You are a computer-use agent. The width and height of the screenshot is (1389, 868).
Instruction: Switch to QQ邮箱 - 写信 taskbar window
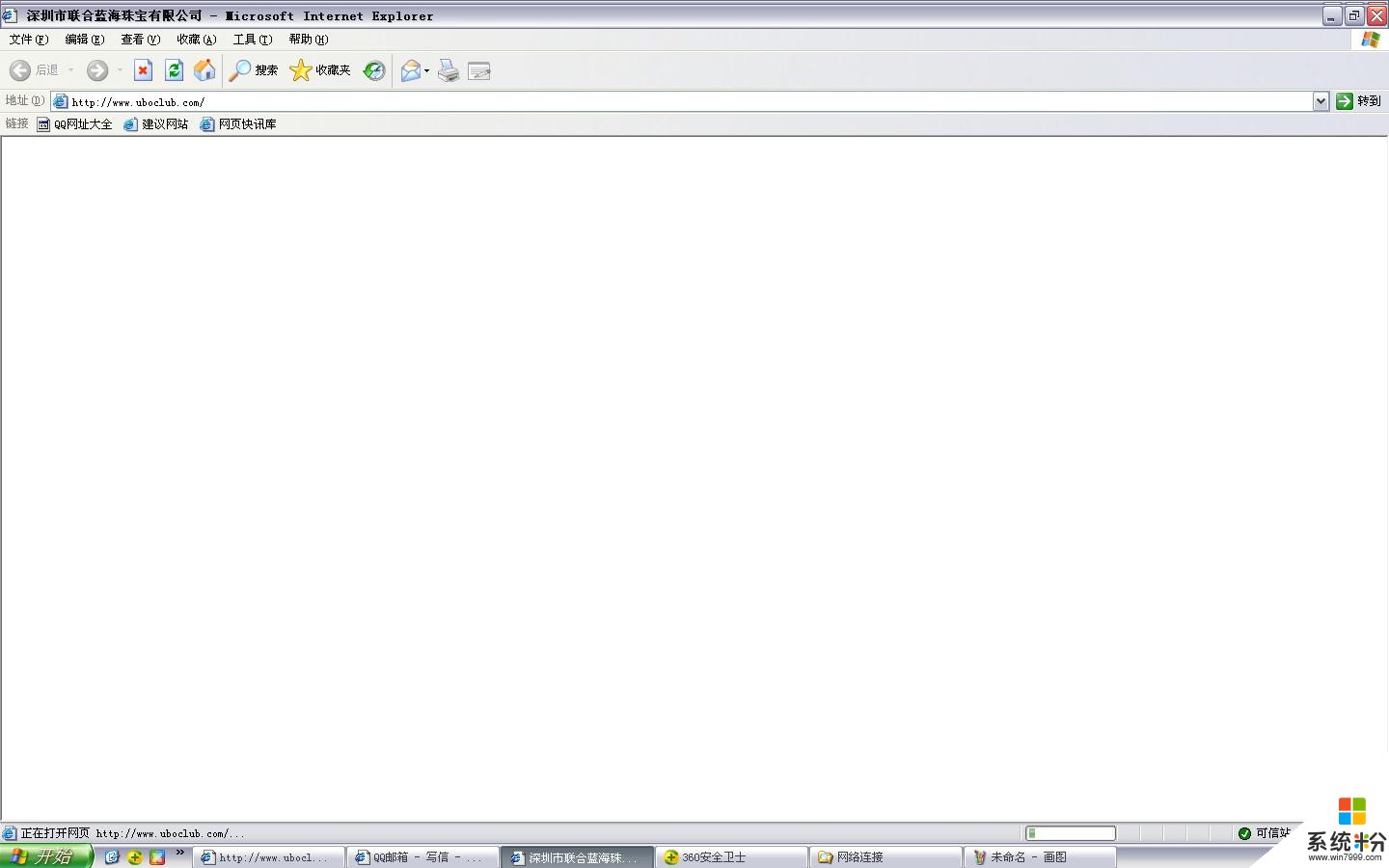click(422, 857)
